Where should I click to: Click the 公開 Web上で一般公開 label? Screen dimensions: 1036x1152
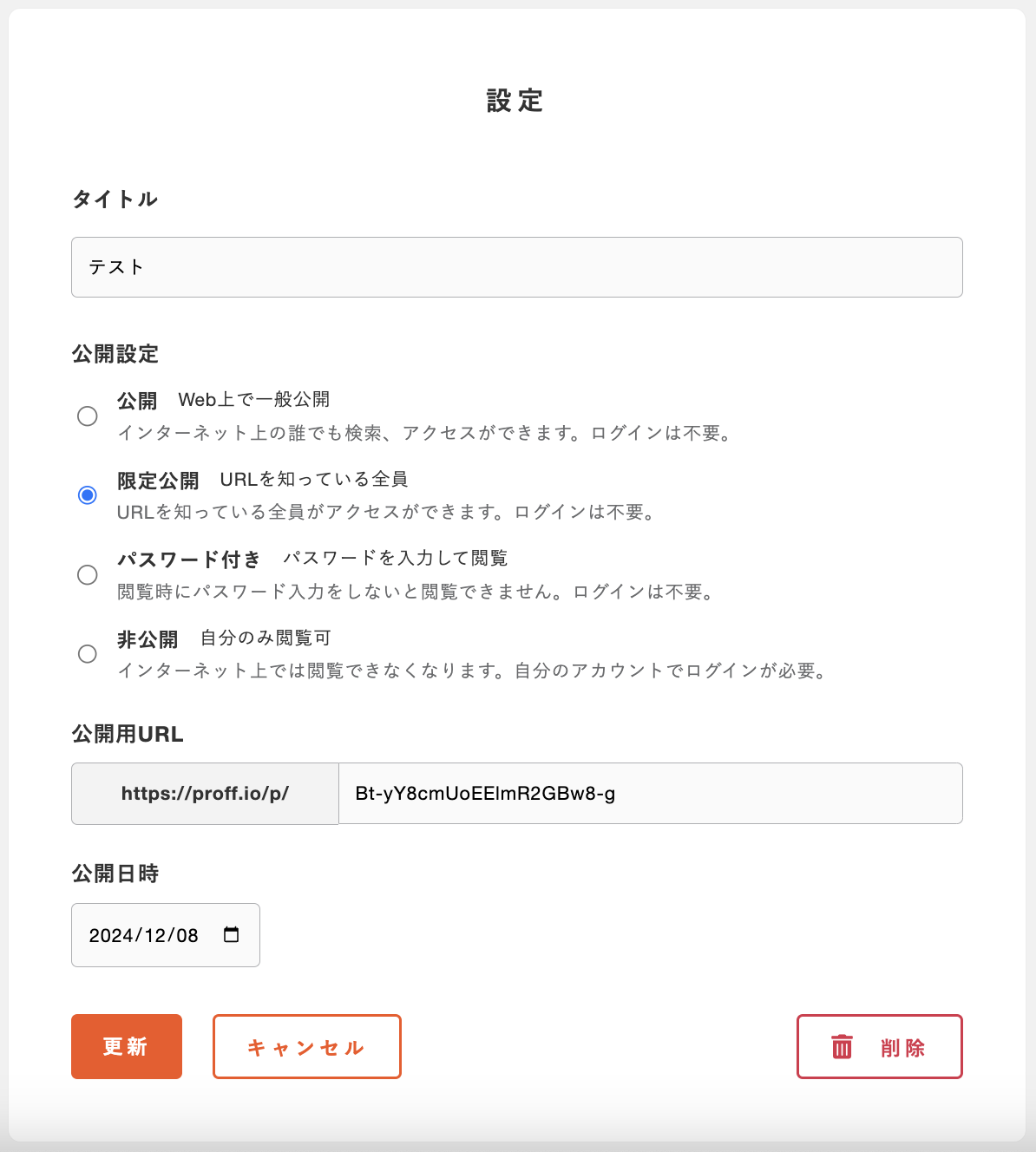coord(224,400)
